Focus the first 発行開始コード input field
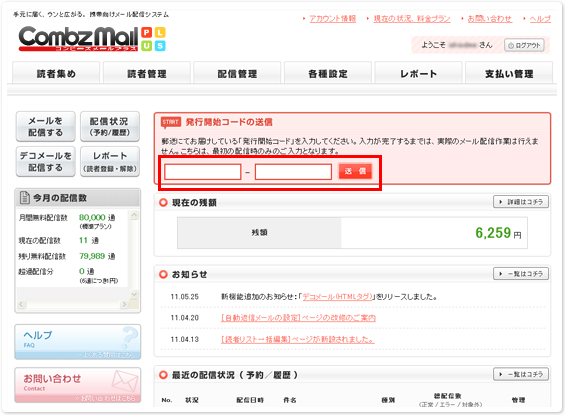The image size is (565, 415). click(x=203, y=172)
